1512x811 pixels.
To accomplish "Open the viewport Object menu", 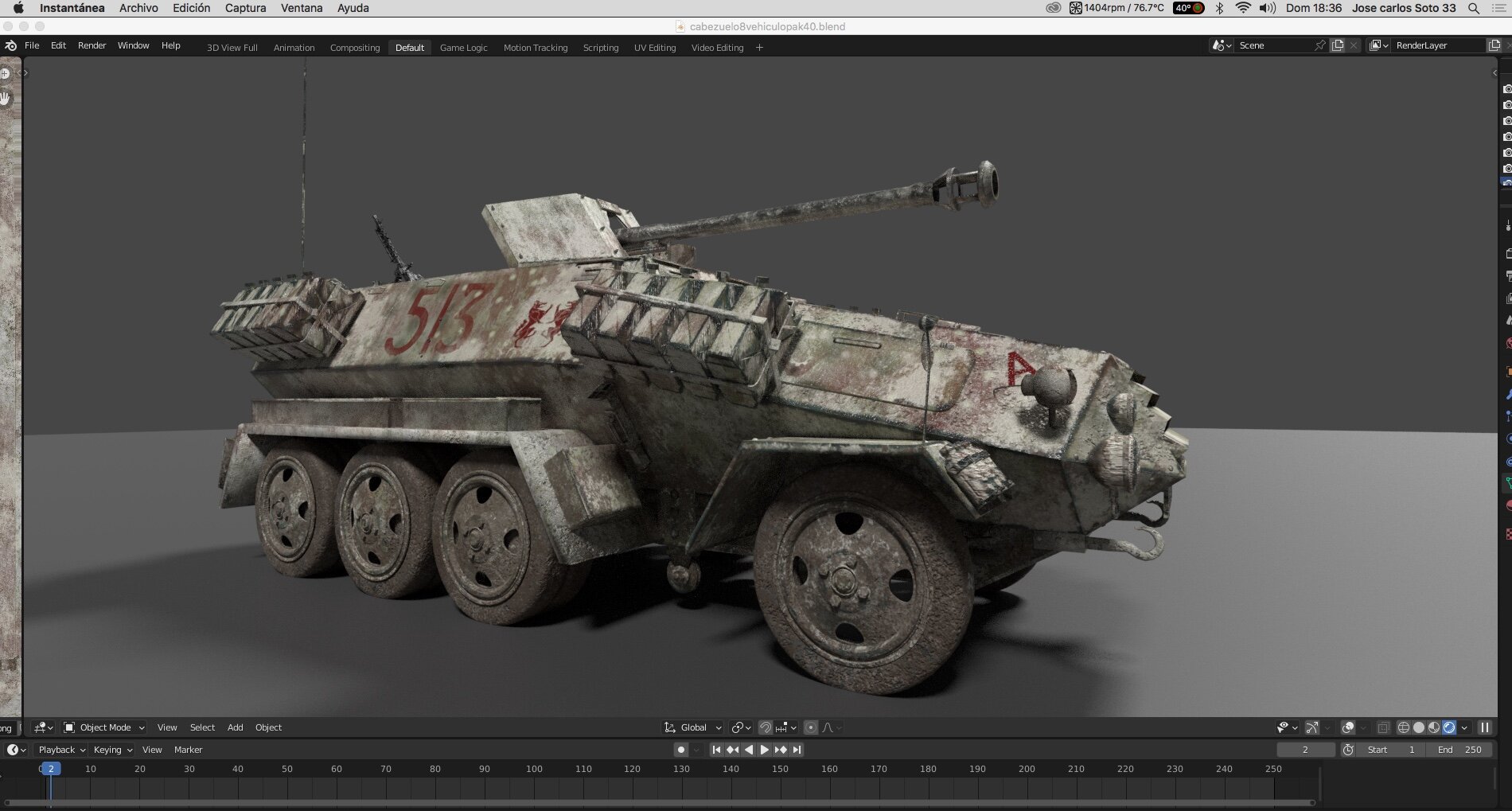I will [268, 727].
